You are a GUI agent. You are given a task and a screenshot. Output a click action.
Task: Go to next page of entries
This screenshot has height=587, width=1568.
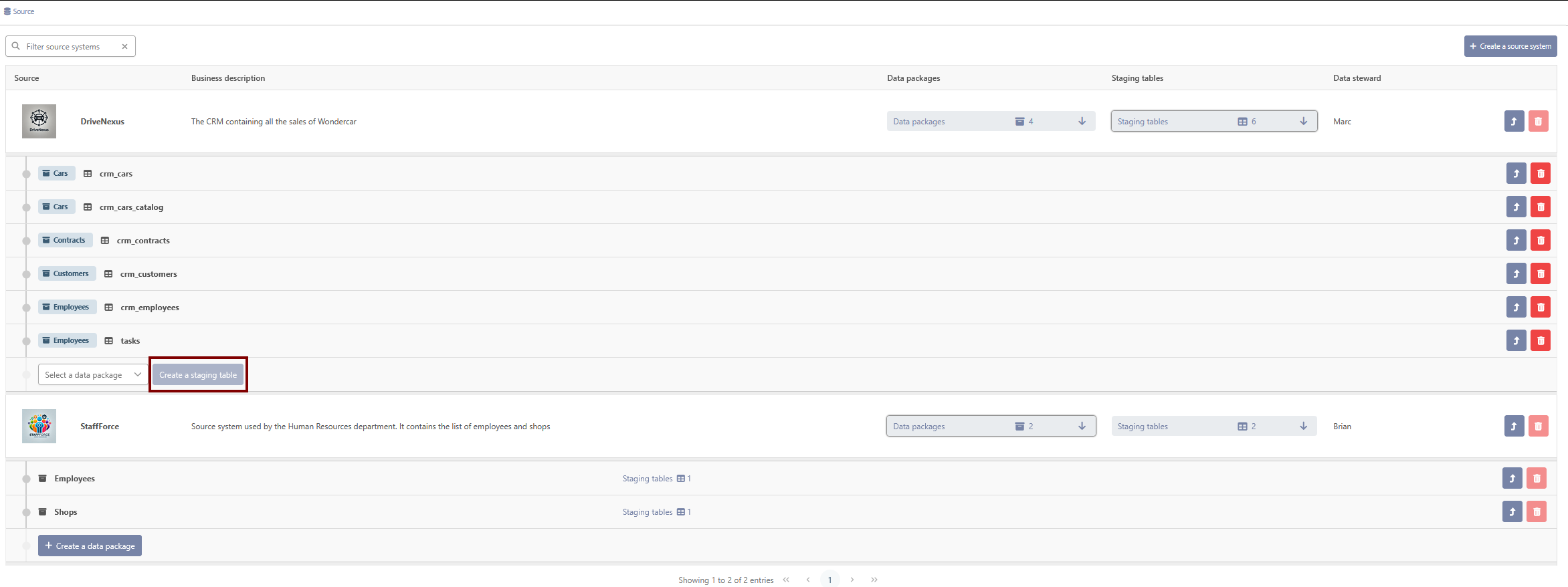852,580
